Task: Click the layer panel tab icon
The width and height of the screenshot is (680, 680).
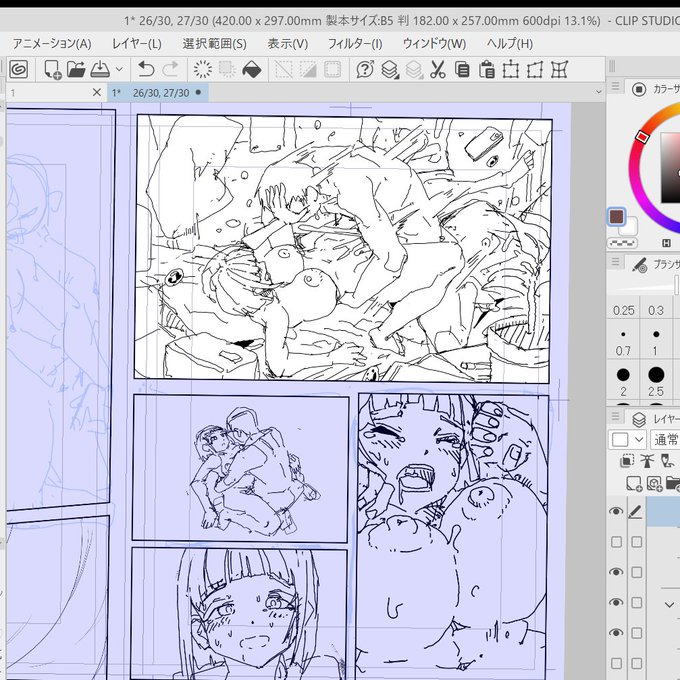Action: tap(639, 419)
